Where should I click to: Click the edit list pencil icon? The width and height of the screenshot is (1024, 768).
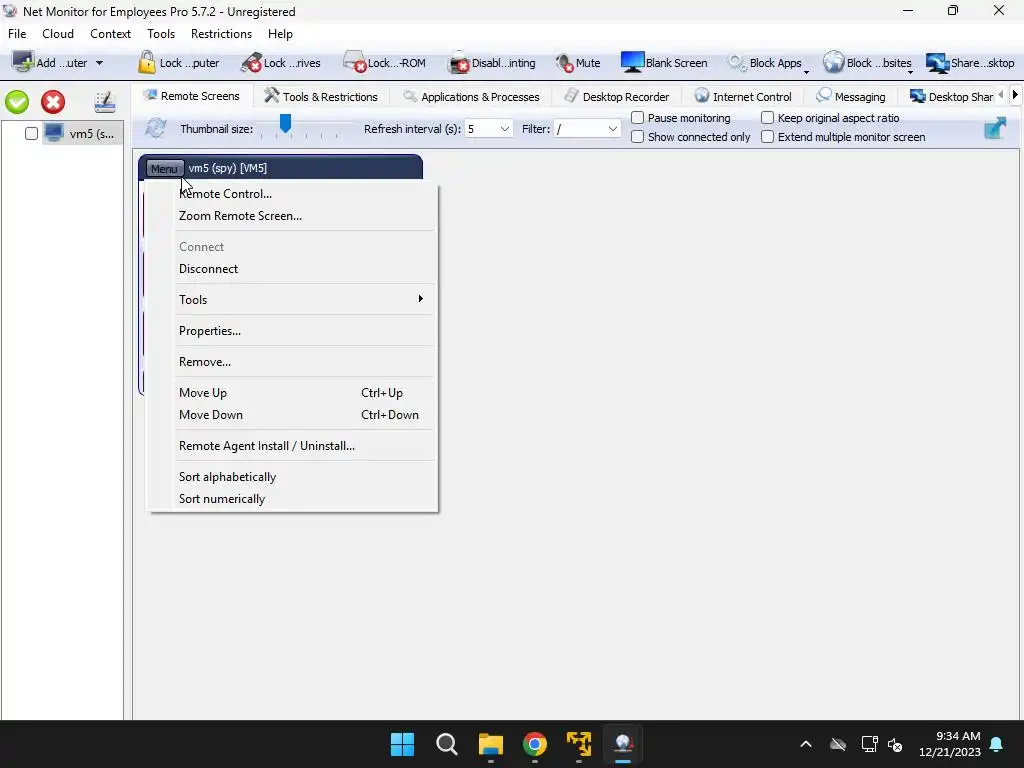(104, 102)
